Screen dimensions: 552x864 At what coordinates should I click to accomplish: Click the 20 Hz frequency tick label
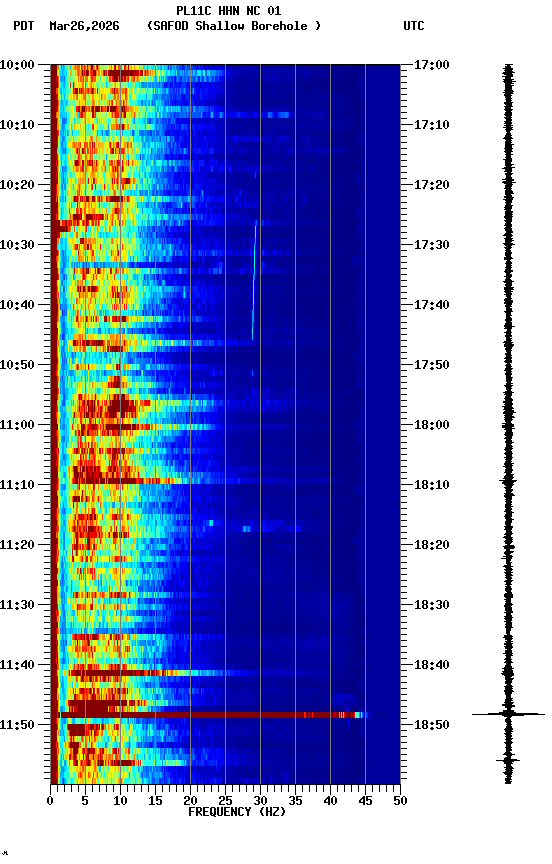click(190, 801)
